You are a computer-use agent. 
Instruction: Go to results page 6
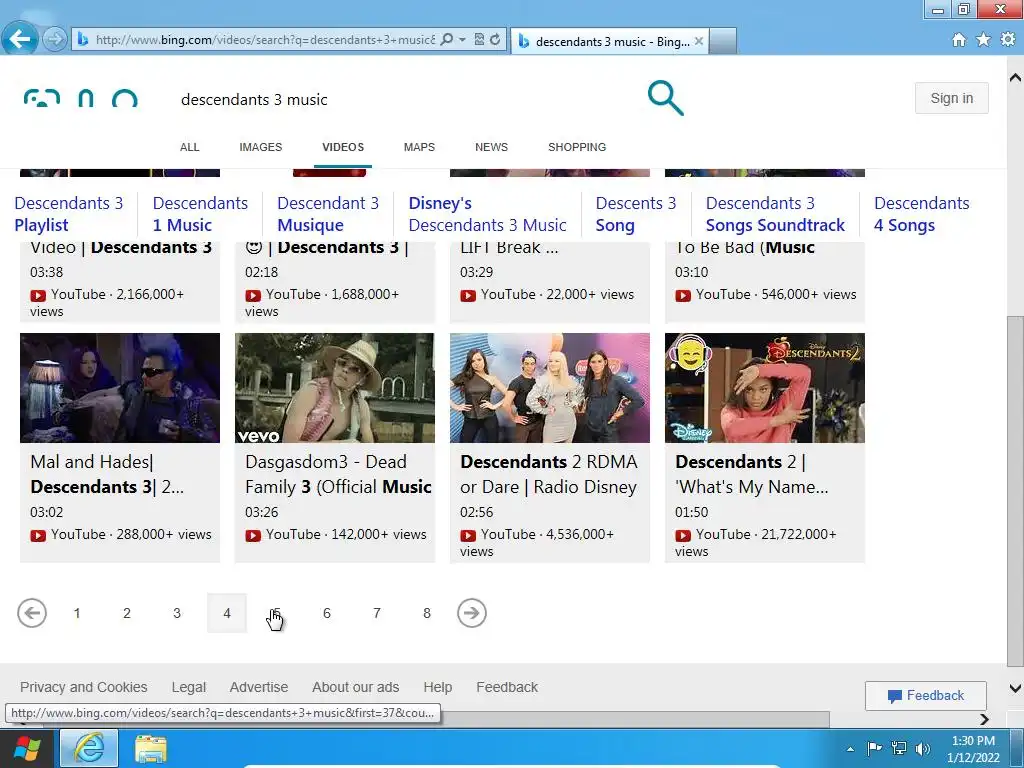click(x=327, y=613)
